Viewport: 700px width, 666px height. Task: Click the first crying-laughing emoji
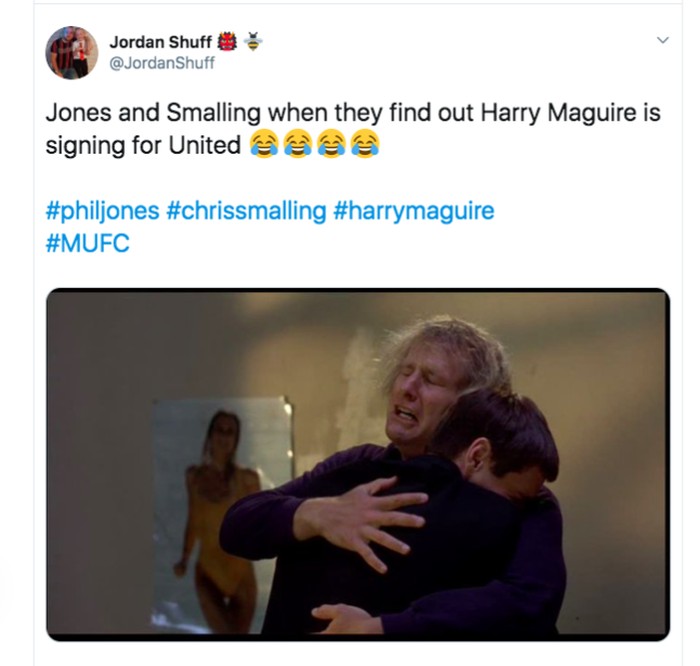[x=263, y=144]
